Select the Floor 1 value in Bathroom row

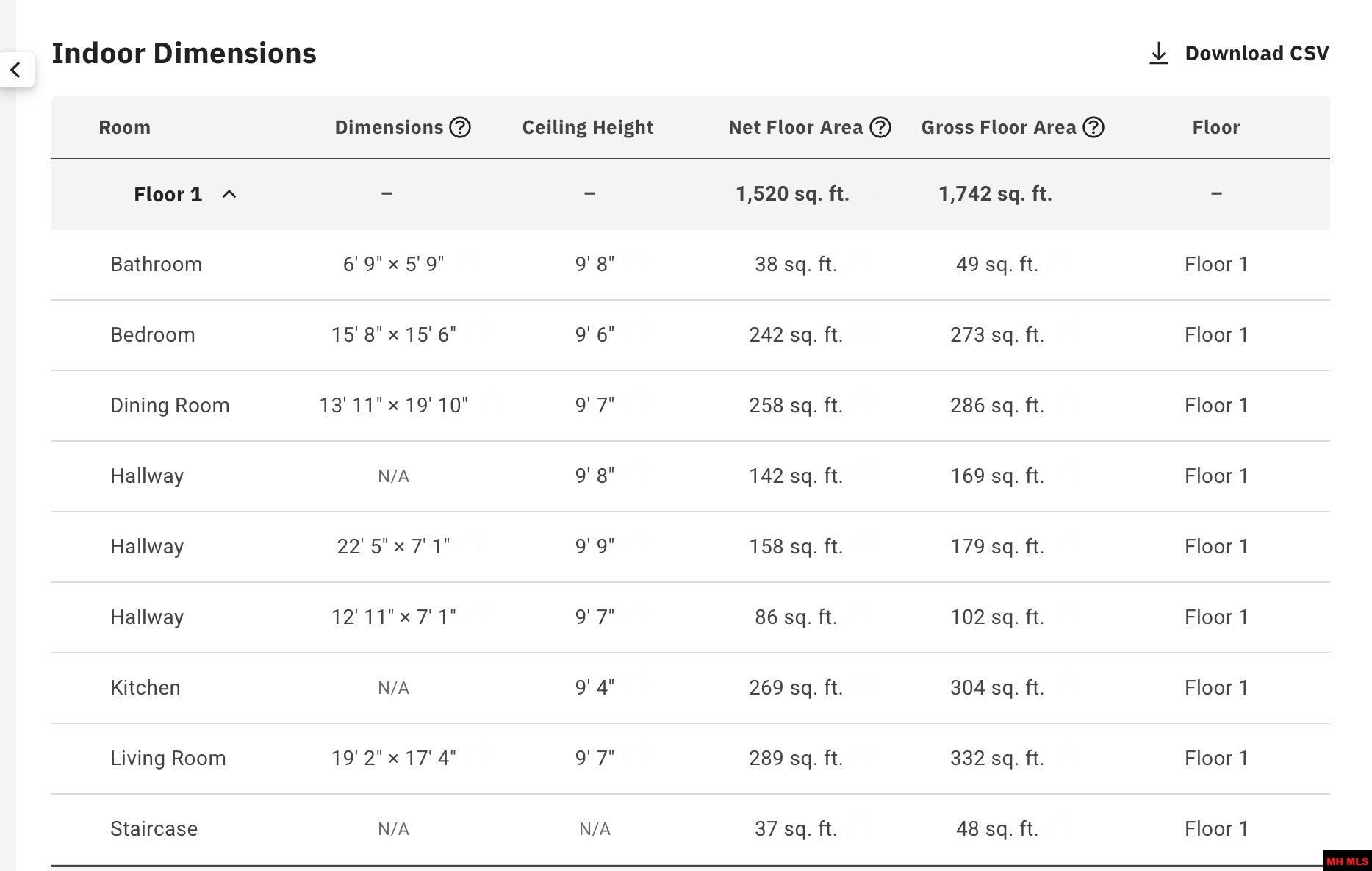(x=1216, y=265)
